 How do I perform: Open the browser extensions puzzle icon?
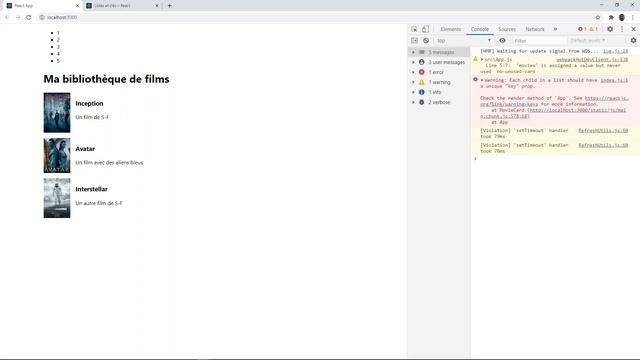[611, 18]
